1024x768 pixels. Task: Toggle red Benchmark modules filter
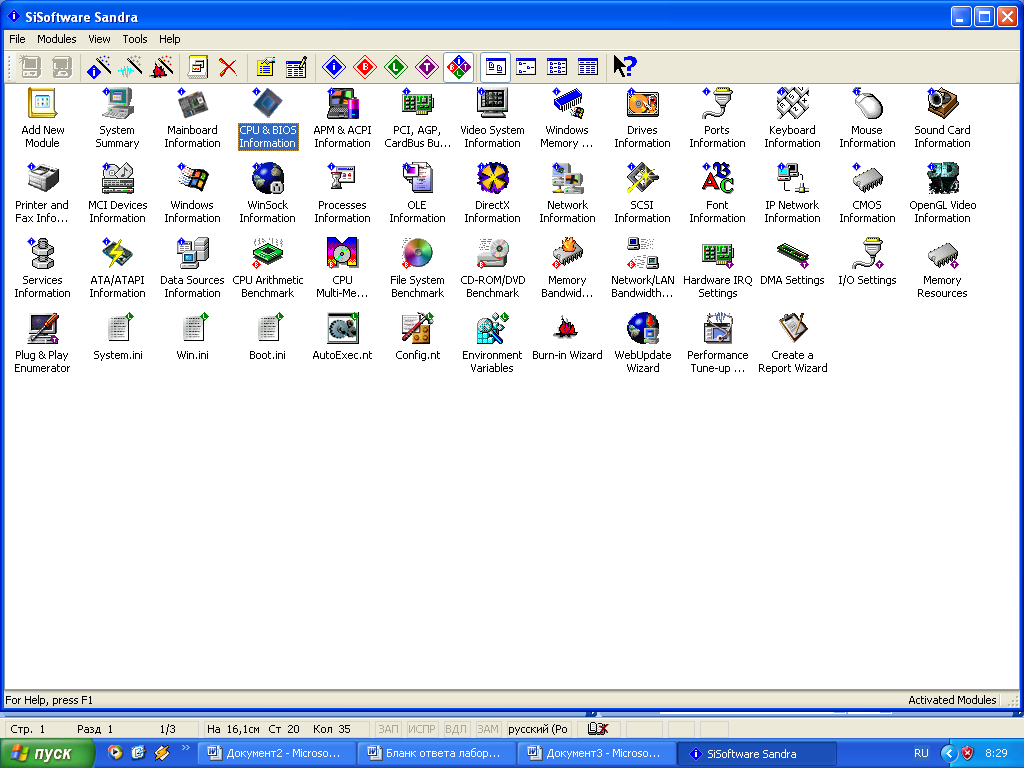point(365,67)
